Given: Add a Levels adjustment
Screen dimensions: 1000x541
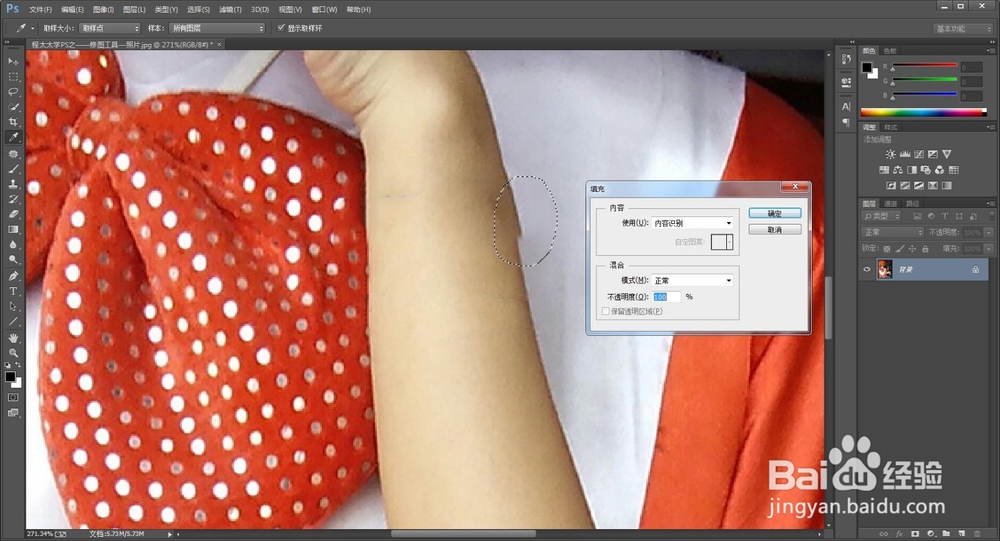Looking at the screenshot, I should [x=904, y=154].
